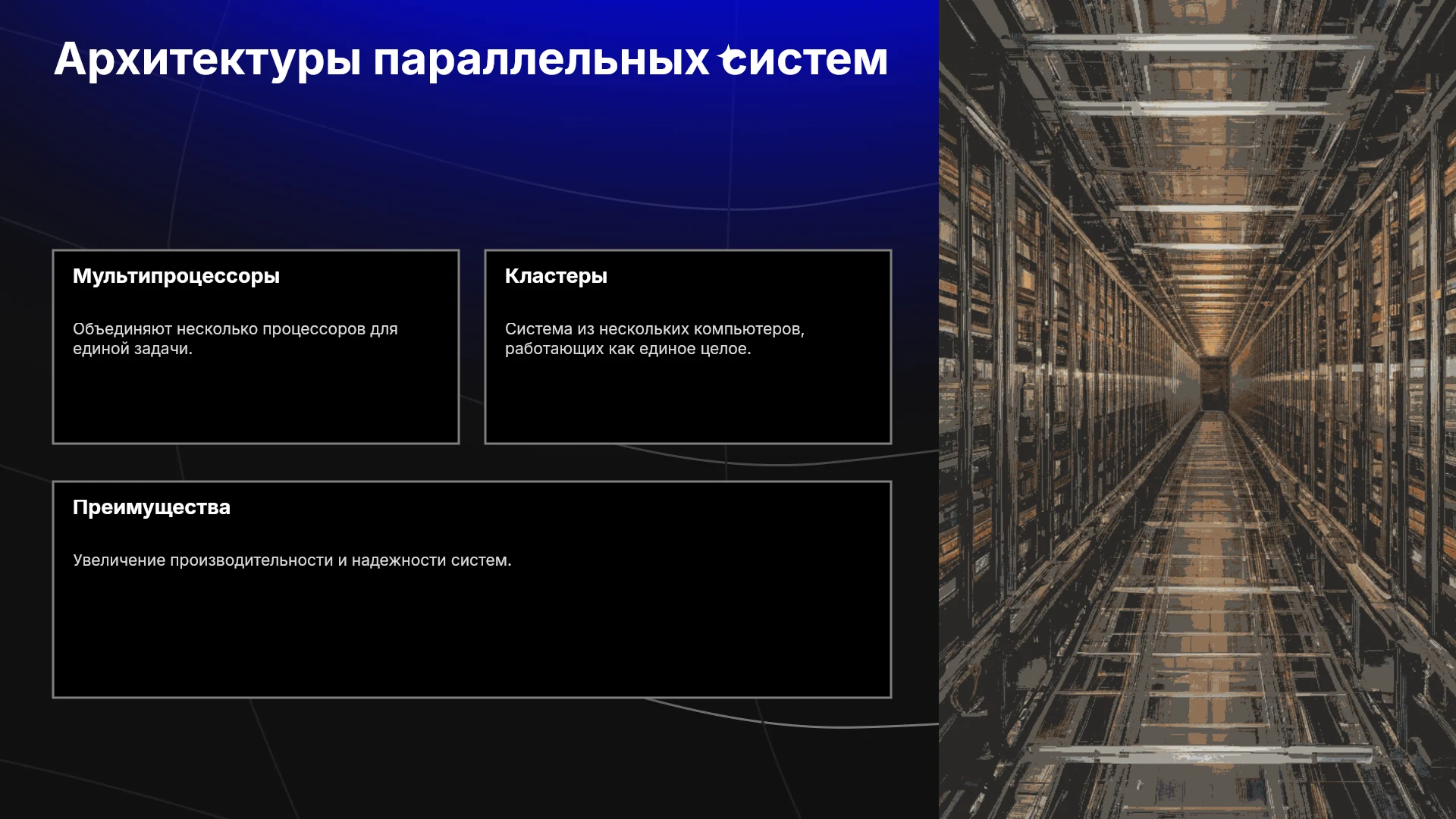Select the slide title 'Архитектуры параллельных систем'
Image resolution: width=1456 pixels, height=819 pixels.
tap(471, 60)
